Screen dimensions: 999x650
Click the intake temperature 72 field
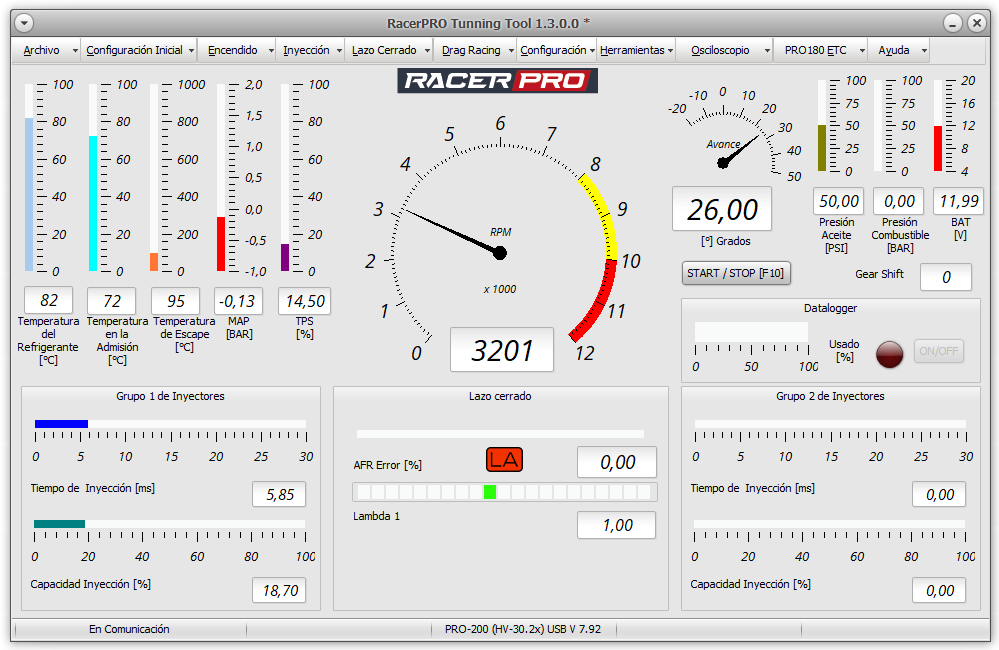[112, 301]
